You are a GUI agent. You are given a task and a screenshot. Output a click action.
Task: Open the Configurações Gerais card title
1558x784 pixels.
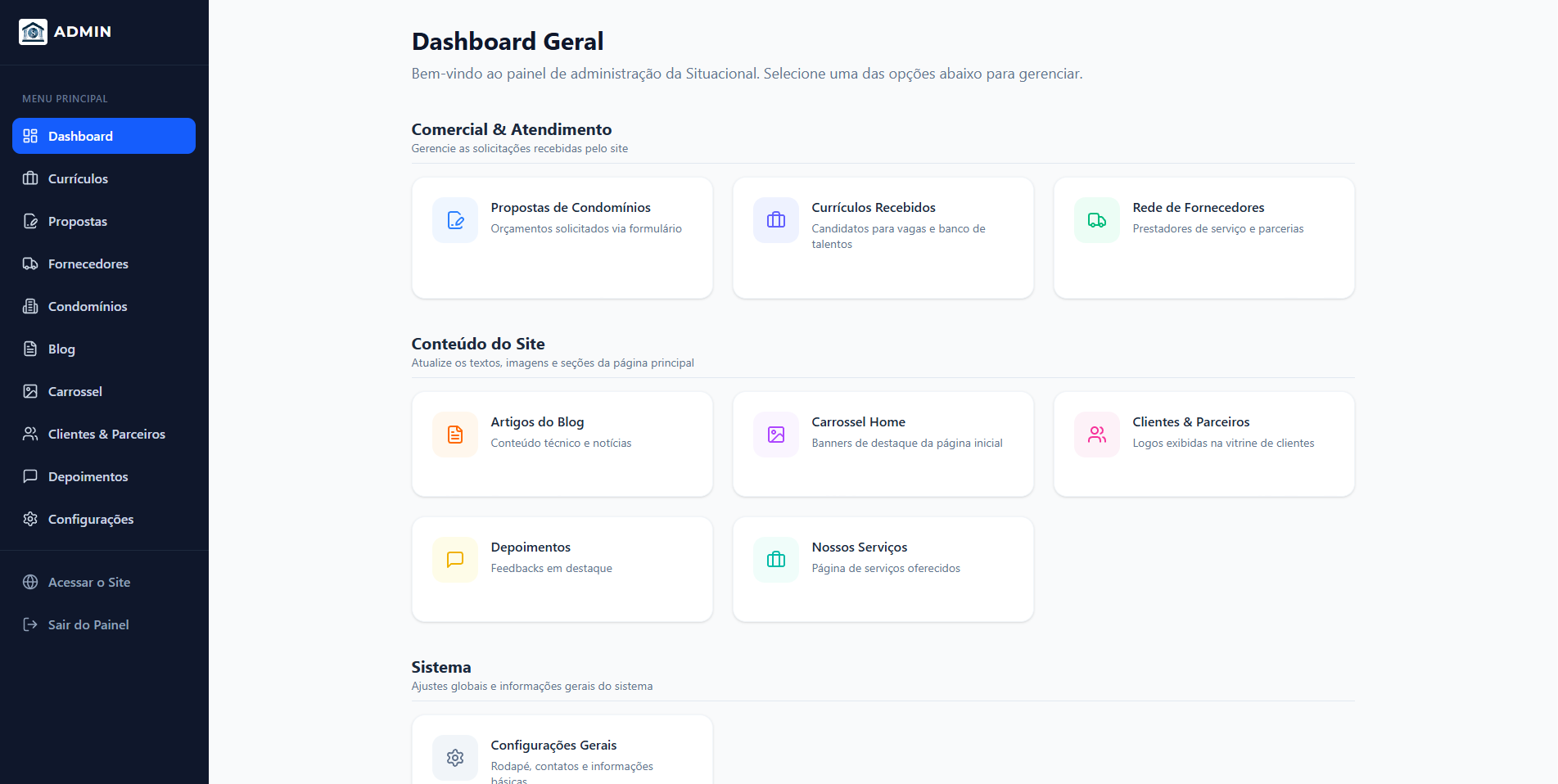click(x=553, y=746)
